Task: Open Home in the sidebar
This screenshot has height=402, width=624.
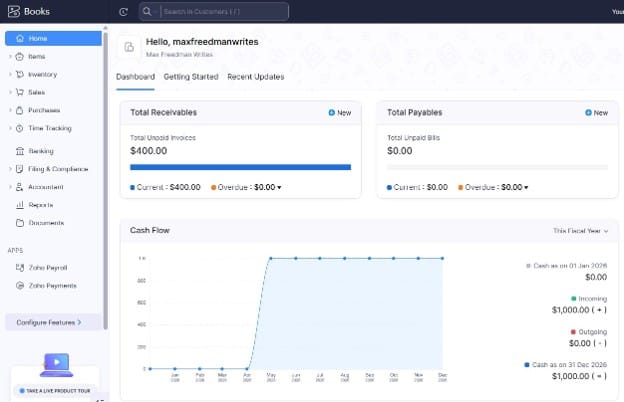Action: pyautogui.click(x=53, y=38)
